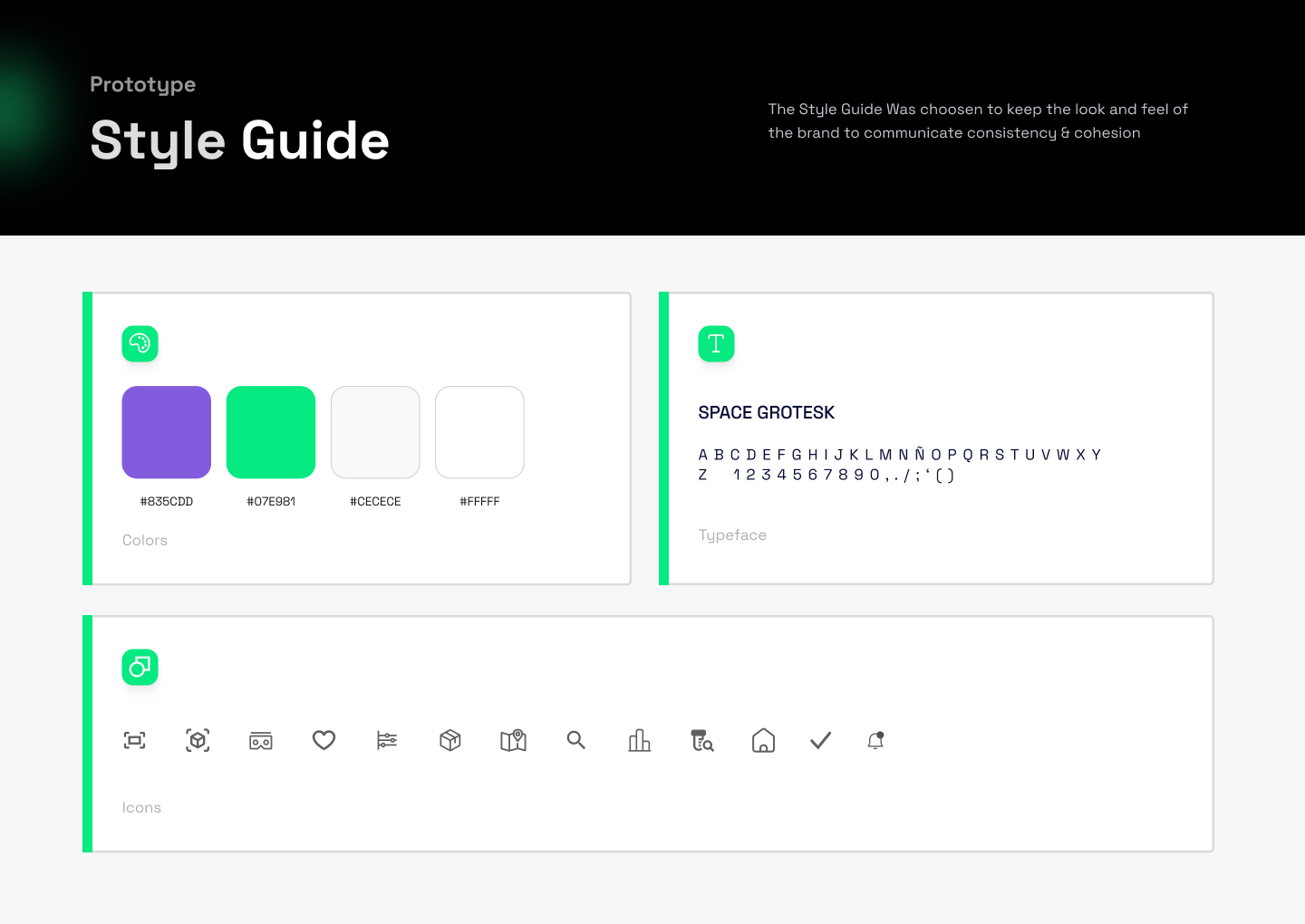Click the bar chart icon
The width and height of the screenshot is (1305, 924).
click(x=640, y=740)
